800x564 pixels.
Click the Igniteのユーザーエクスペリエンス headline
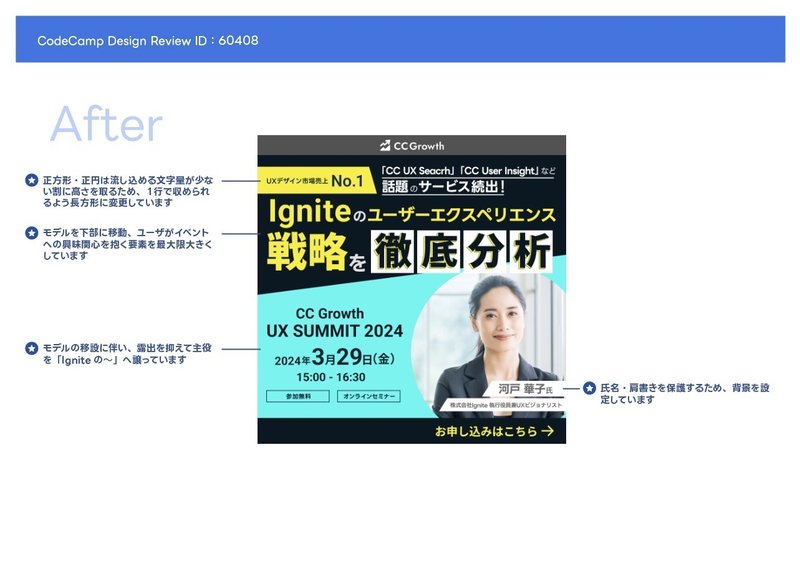412,213
